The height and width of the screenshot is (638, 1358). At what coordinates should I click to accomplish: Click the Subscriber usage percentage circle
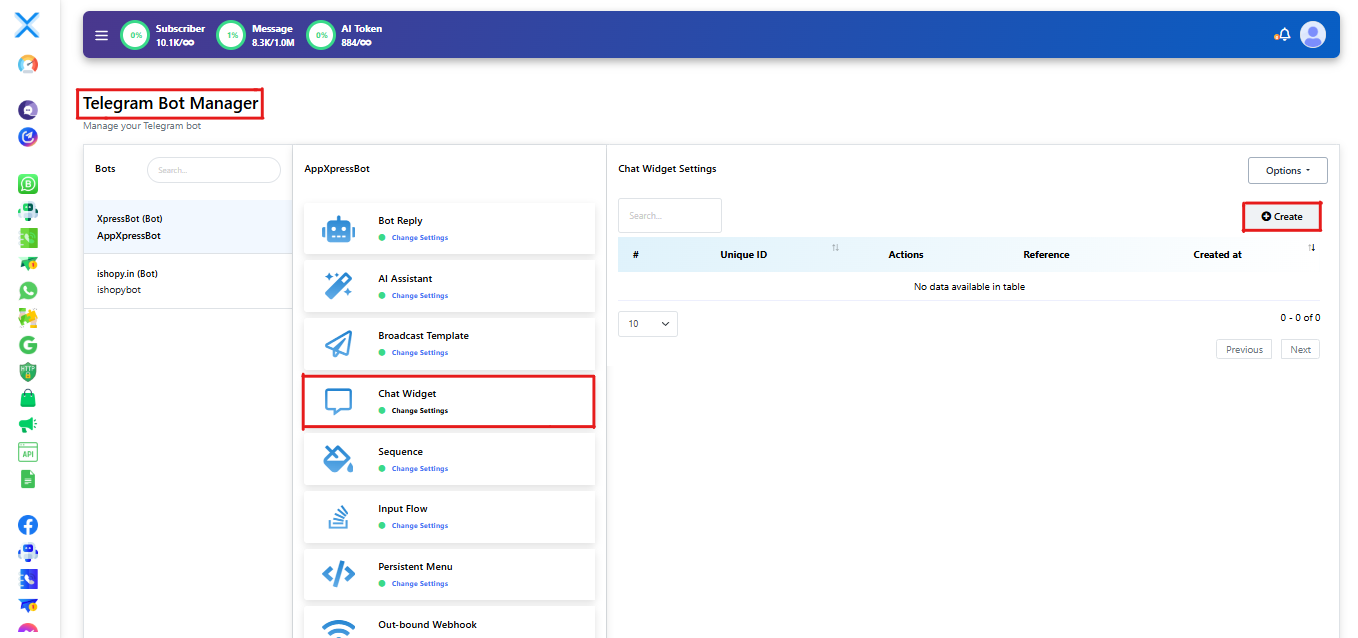coord(136,35)
